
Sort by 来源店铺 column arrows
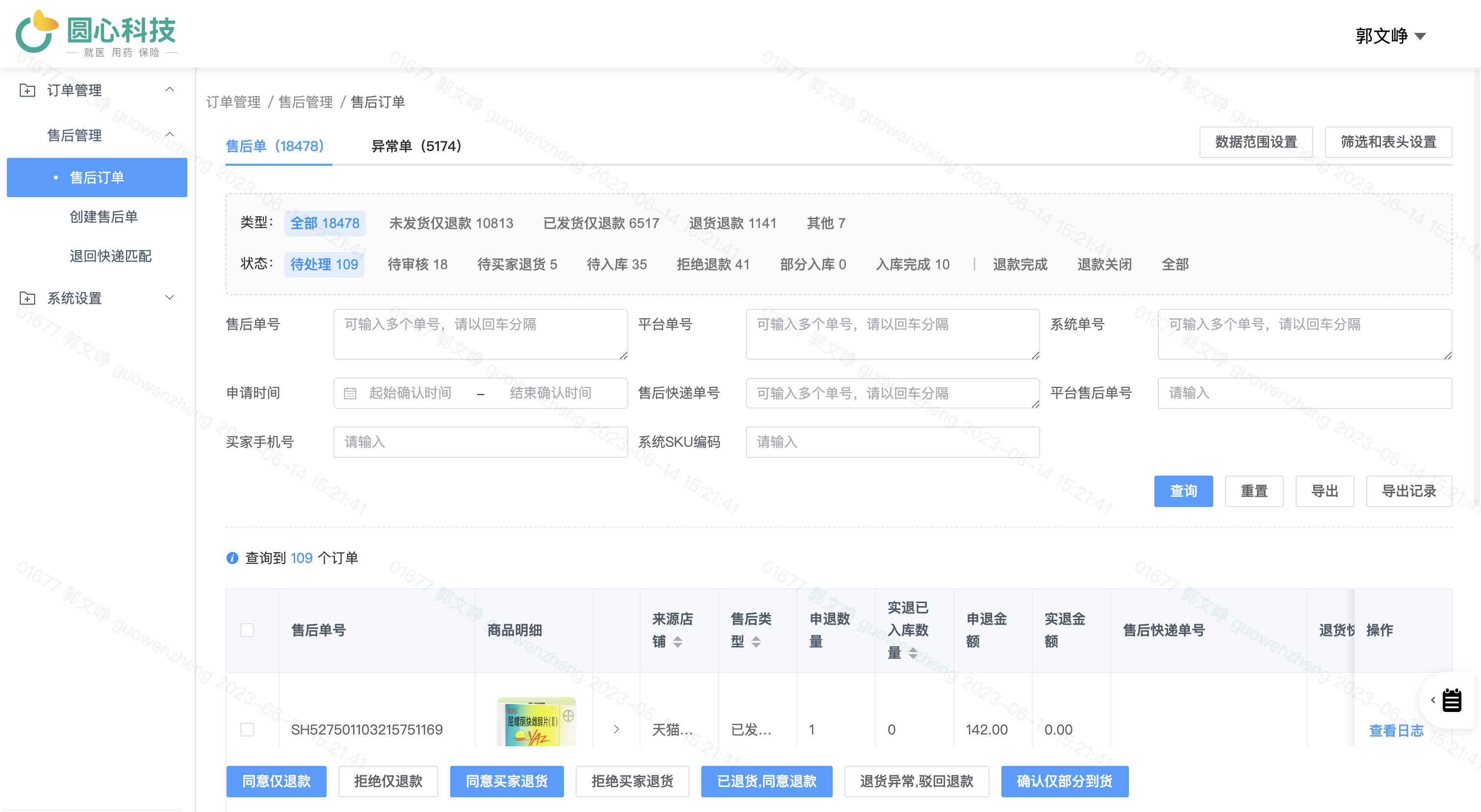coord(678,641)
